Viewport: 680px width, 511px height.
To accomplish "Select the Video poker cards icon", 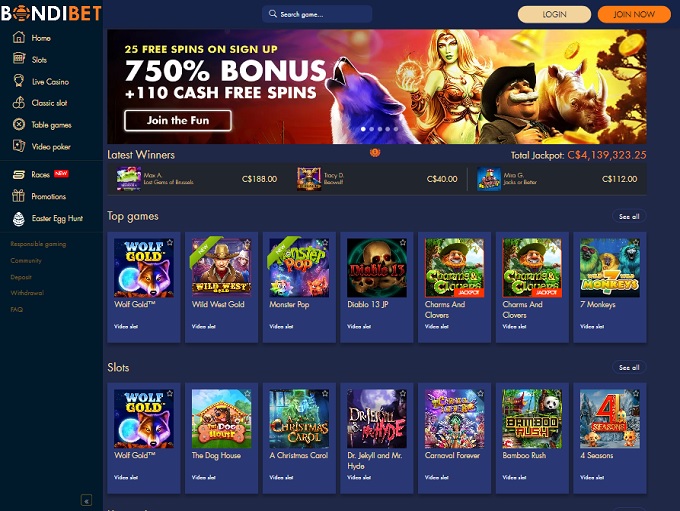I will [19, 146].
